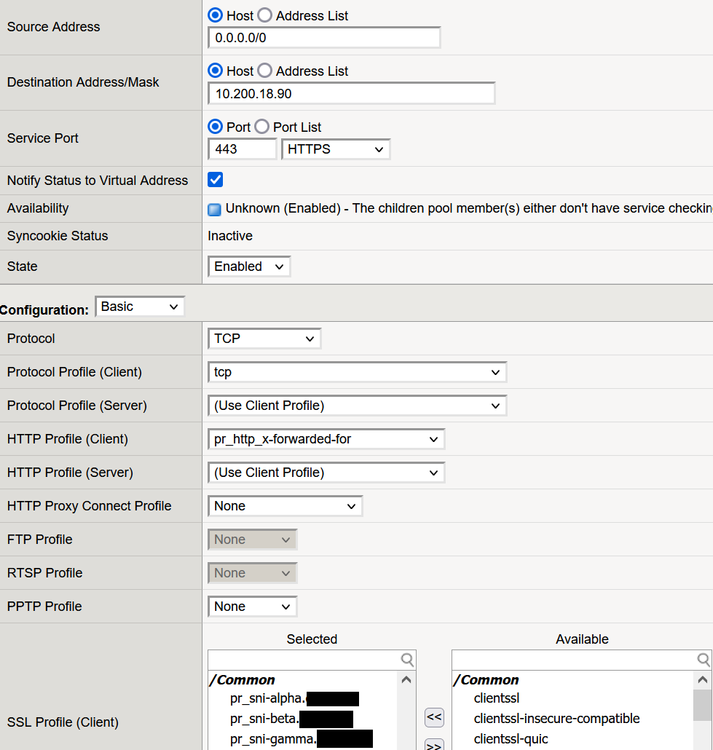Select clientssl-insecure-compatible in Available list
713x750 pixels.
tap(556, 718)
